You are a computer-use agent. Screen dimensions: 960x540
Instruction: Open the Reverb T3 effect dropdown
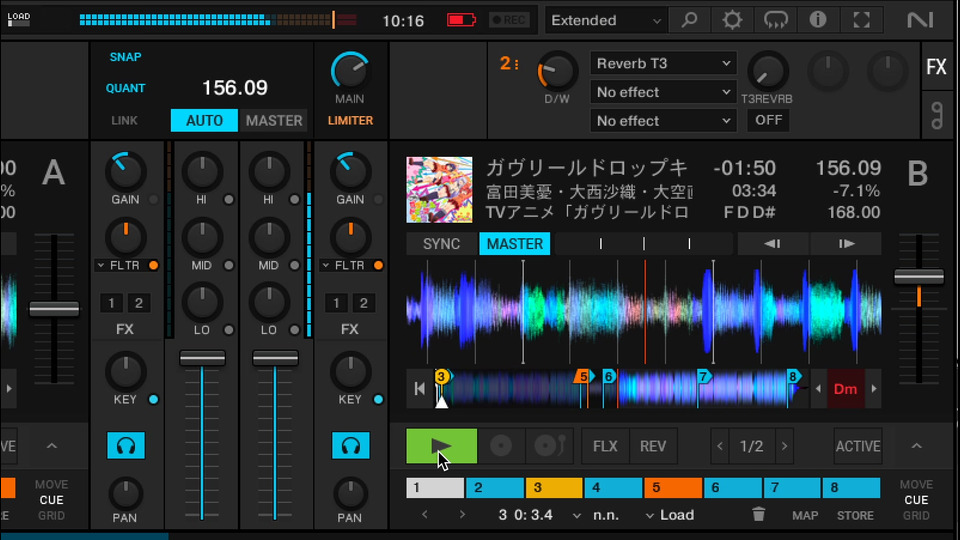[x=663, y=63]
